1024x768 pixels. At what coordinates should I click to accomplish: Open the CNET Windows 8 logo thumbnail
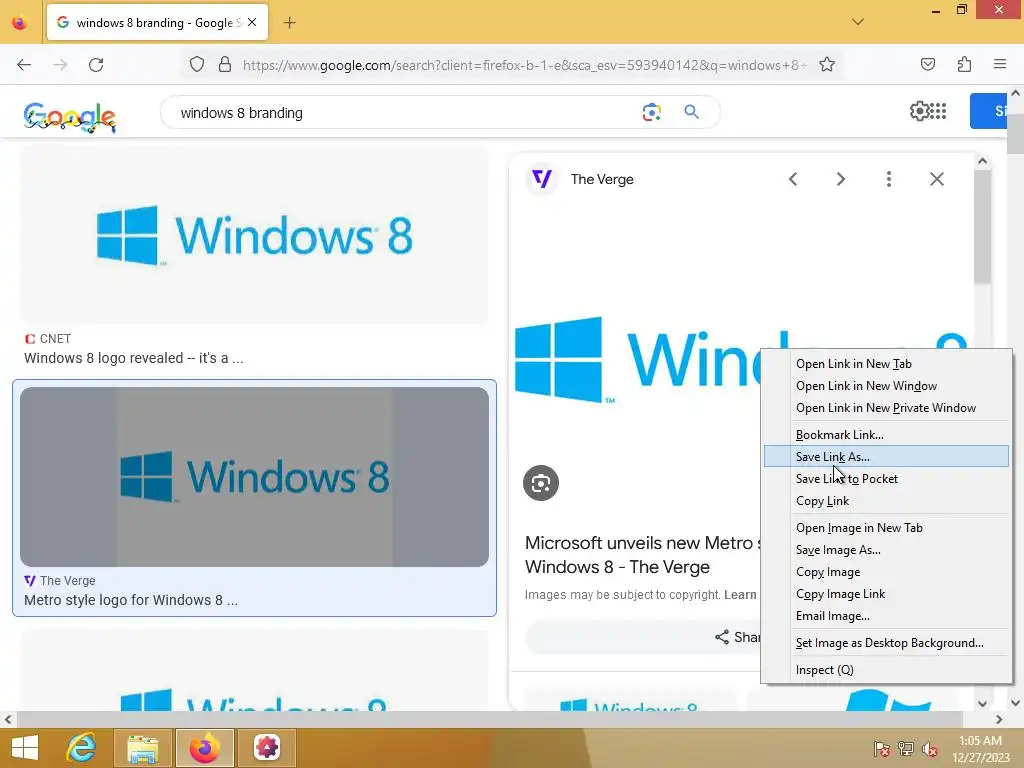(254, 235)
